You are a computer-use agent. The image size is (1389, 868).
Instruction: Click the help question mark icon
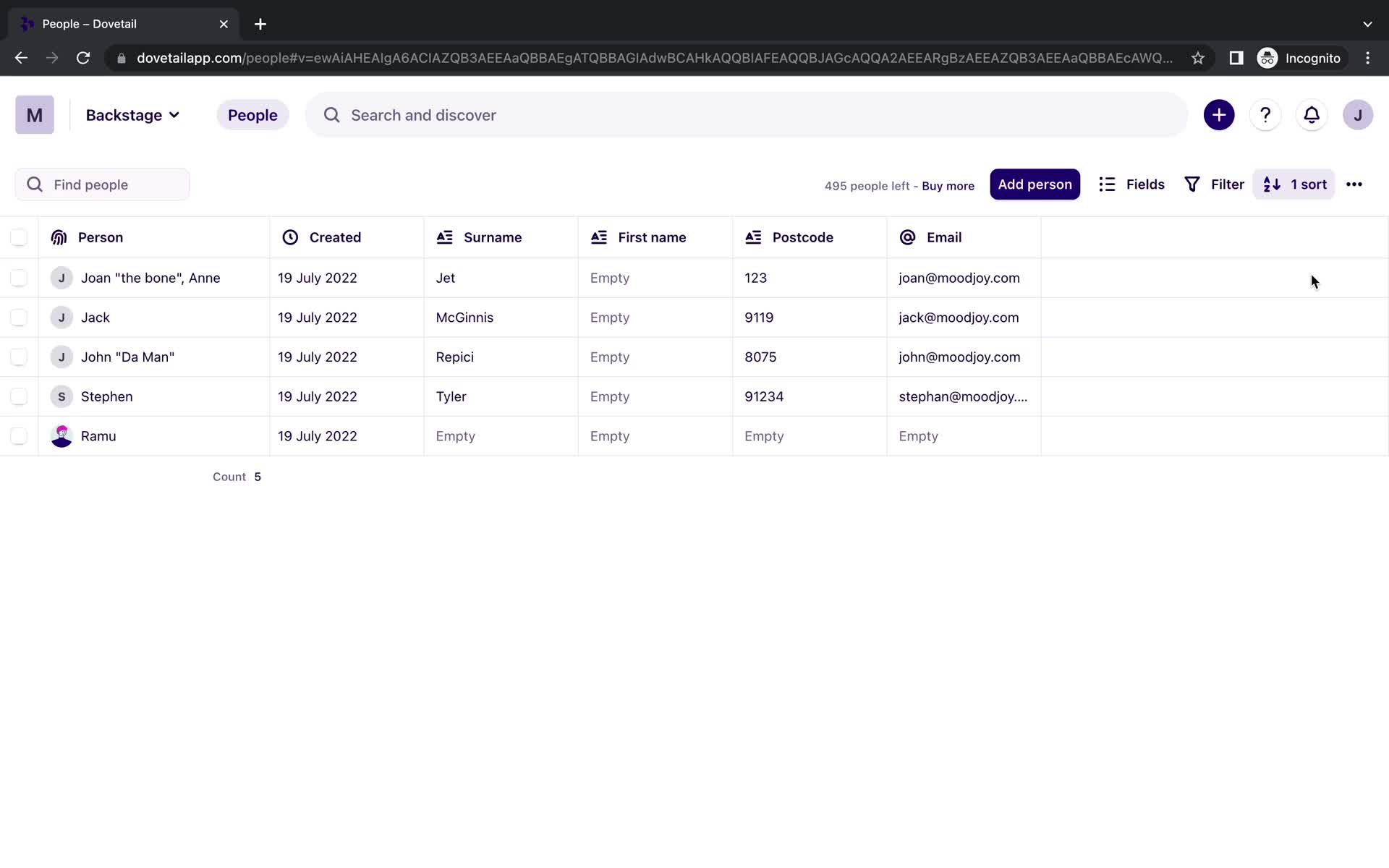coord(1264,114)
